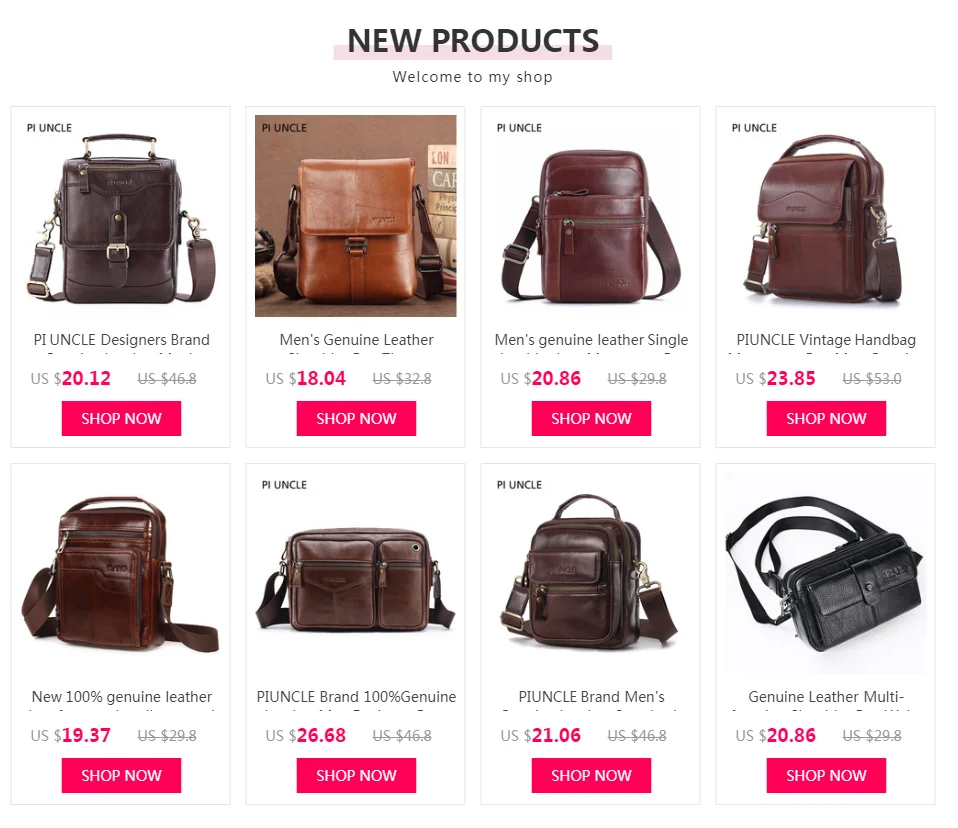This screenshot has width=958, height=828.
Task: Open the brown top-handle bag priced $21.06
Action: 591,573
